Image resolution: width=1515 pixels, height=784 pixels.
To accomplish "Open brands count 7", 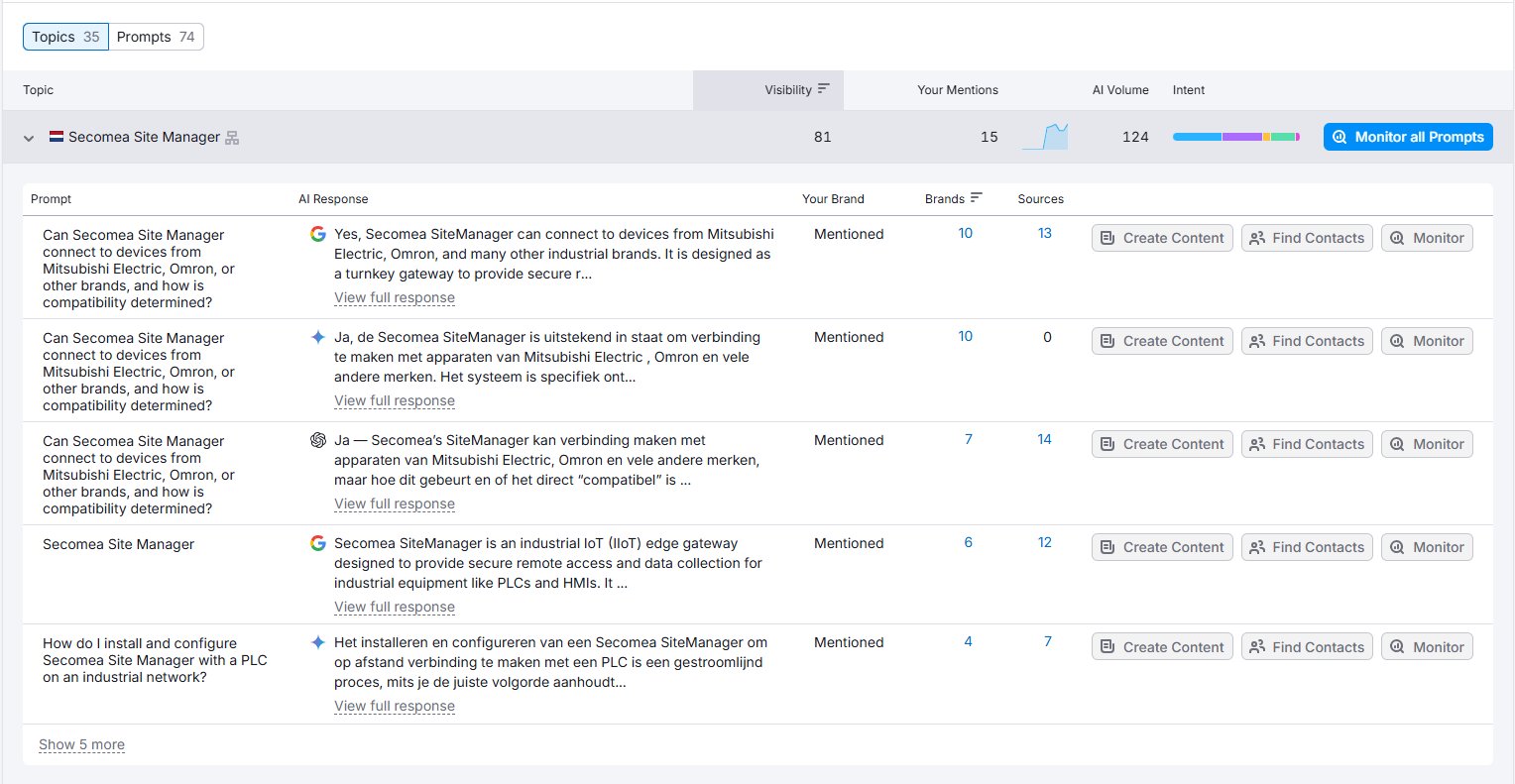I will pos(969,439).
